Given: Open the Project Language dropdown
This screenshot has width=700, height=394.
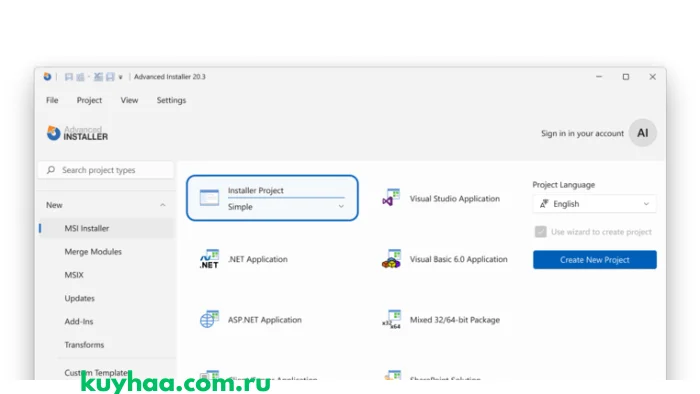Looking at the screenshot, I should [595, 204].
